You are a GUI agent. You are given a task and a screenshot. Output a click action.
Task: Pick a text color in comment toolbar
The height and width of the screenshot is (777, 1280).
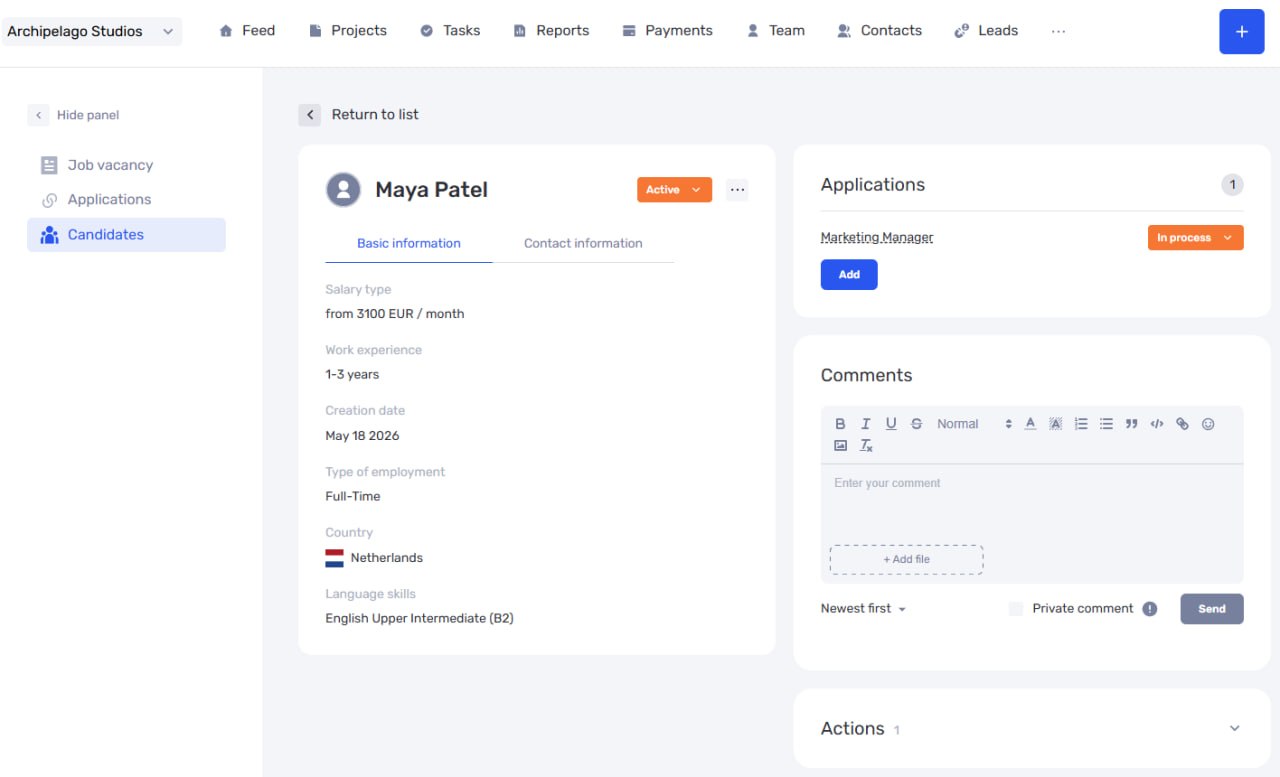tap(1030, 424)
